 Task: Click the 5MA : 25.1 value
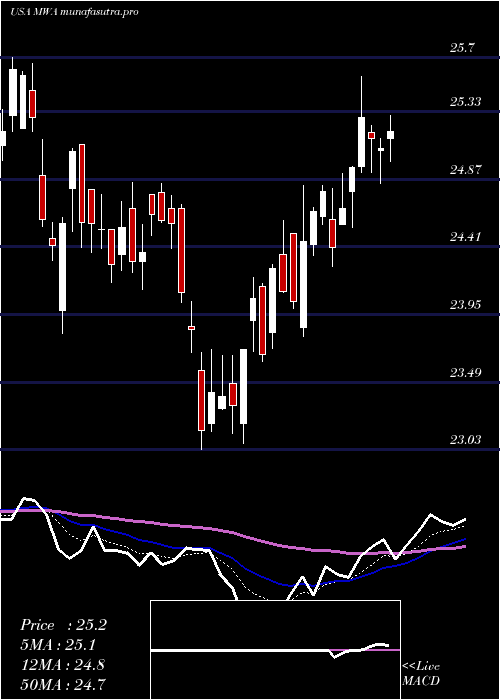[x=58, y=645]
